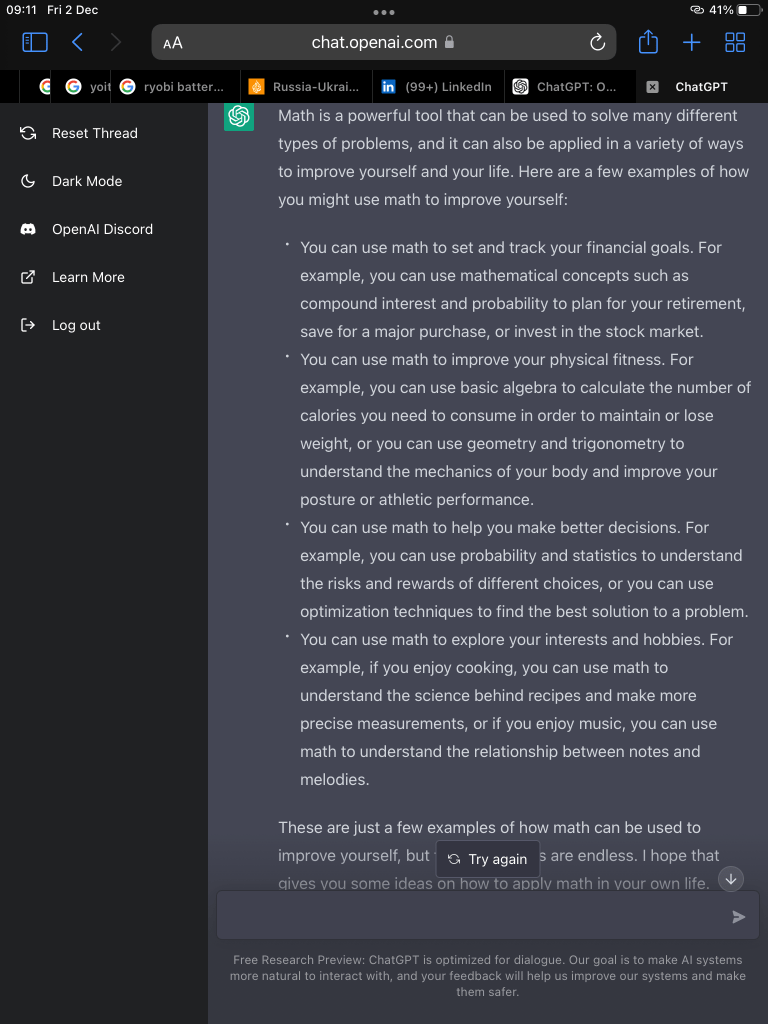Open a new tab with plus icon

point(692,42)
